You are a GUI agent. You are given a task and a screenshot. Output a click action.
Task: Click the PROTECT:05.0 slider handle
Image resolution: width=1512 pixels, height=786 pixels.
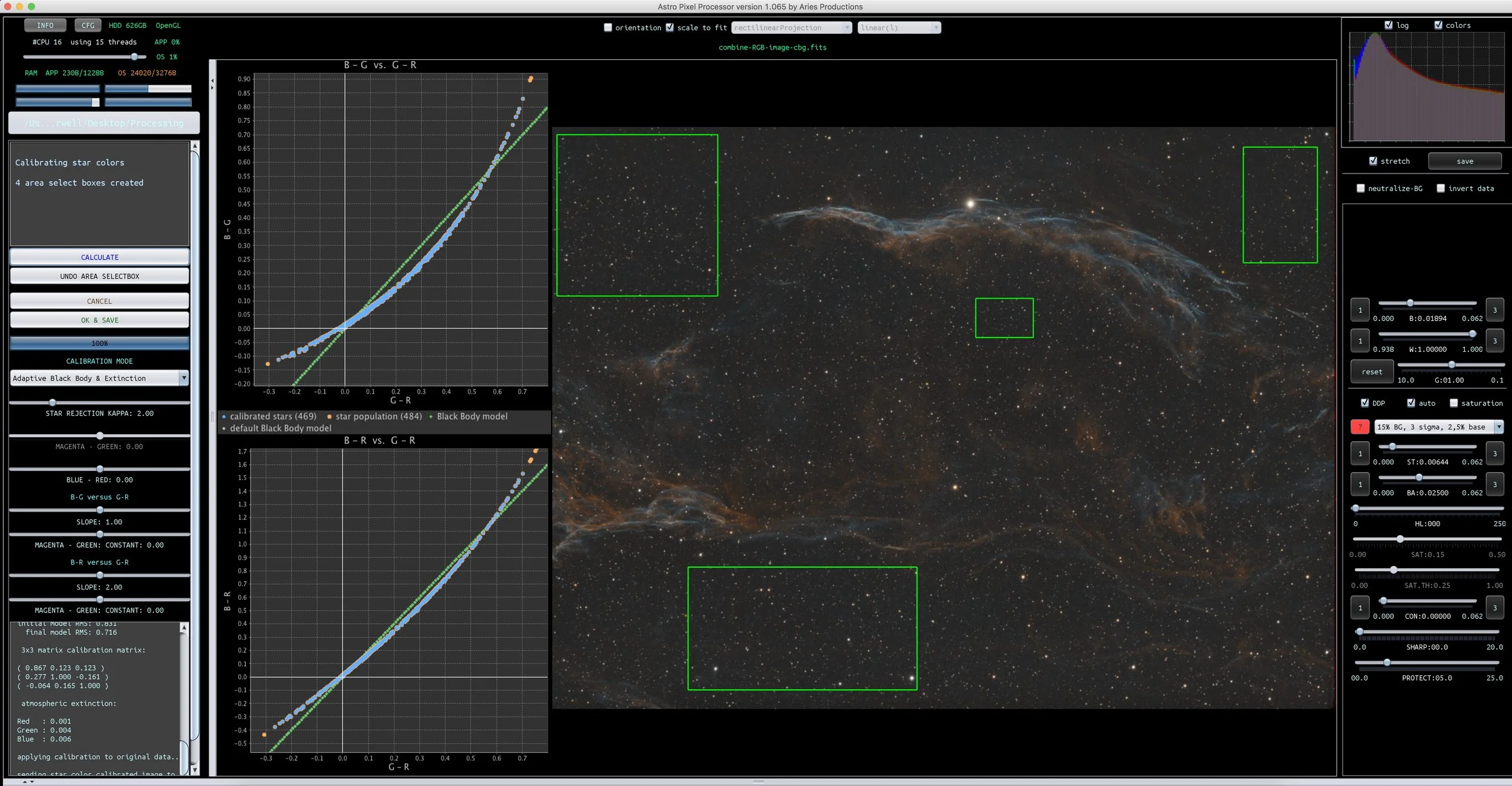[1387, 663]
